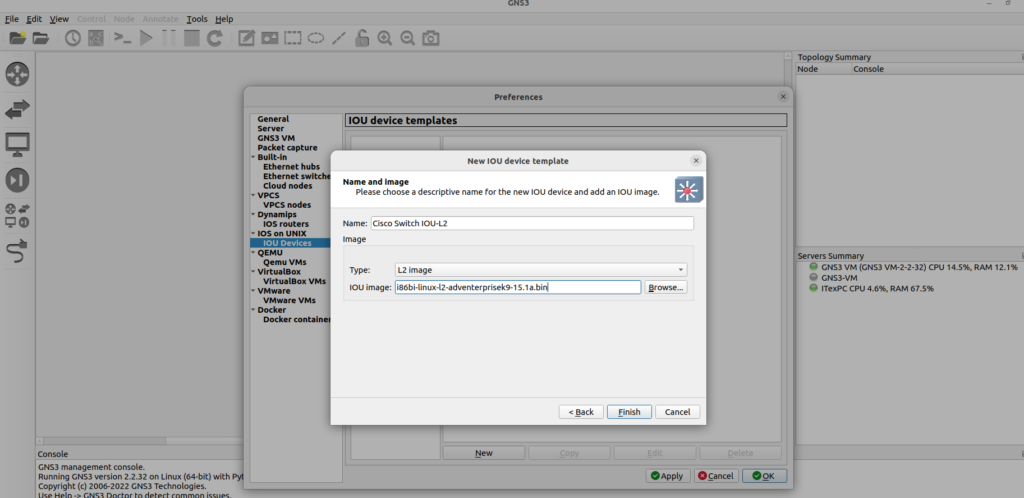The width and height of the screenshot is (1024, 498).
Task: Collapse the Built-in tree section
Action: [x=253, y=157]
